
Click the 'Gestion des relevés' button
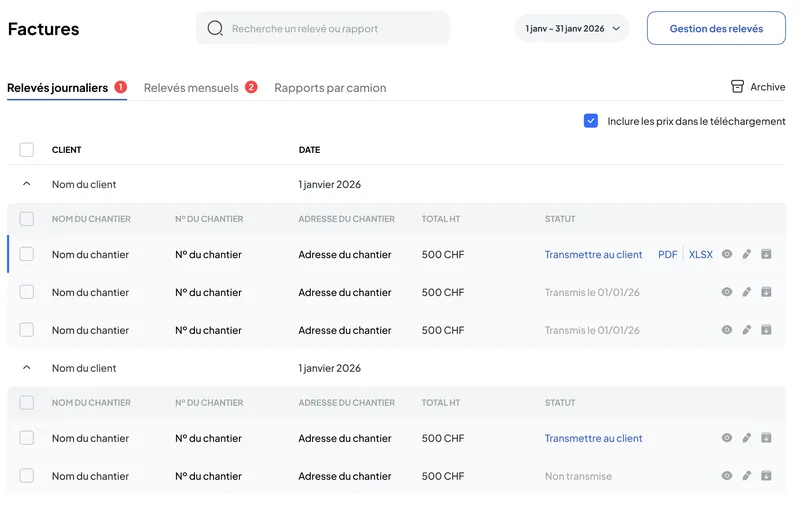(x=716, y=29)
